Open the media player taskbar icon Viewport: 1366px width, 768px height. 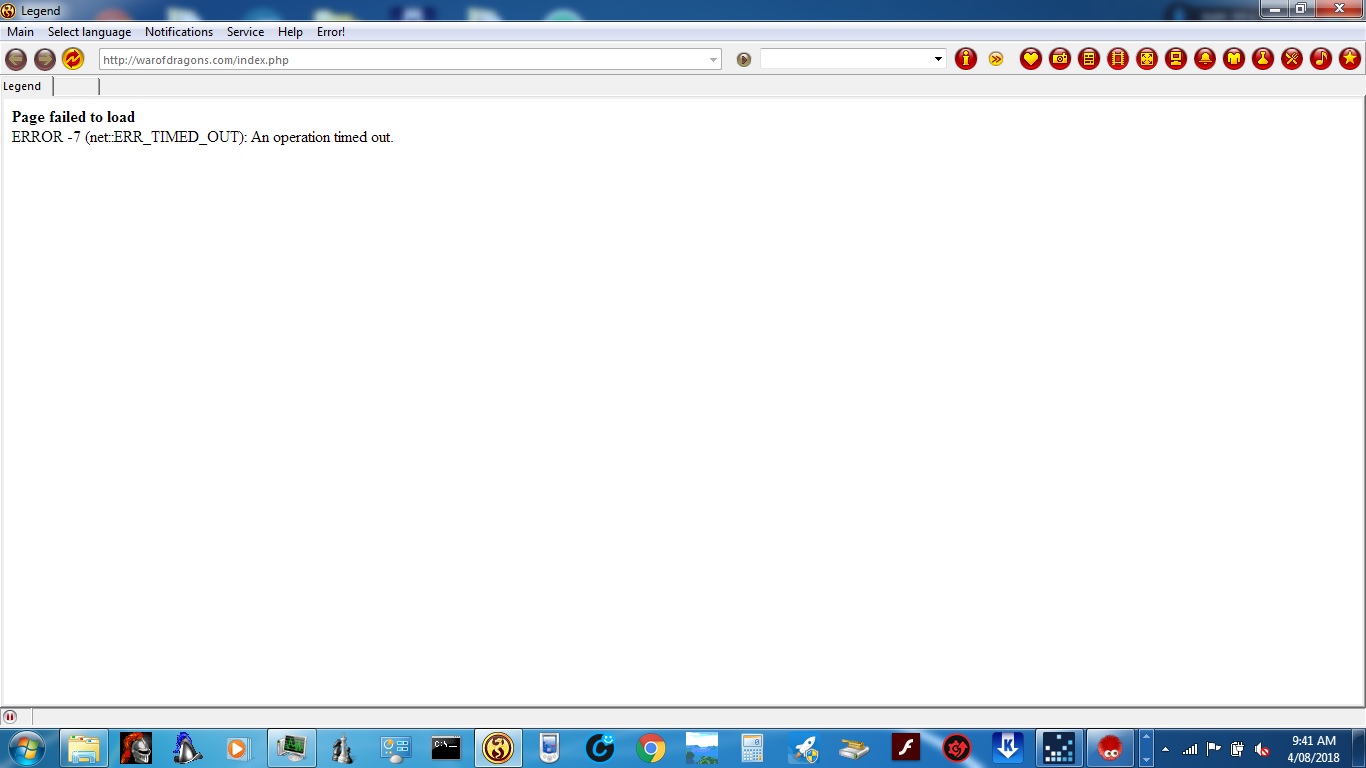(238, 748)
